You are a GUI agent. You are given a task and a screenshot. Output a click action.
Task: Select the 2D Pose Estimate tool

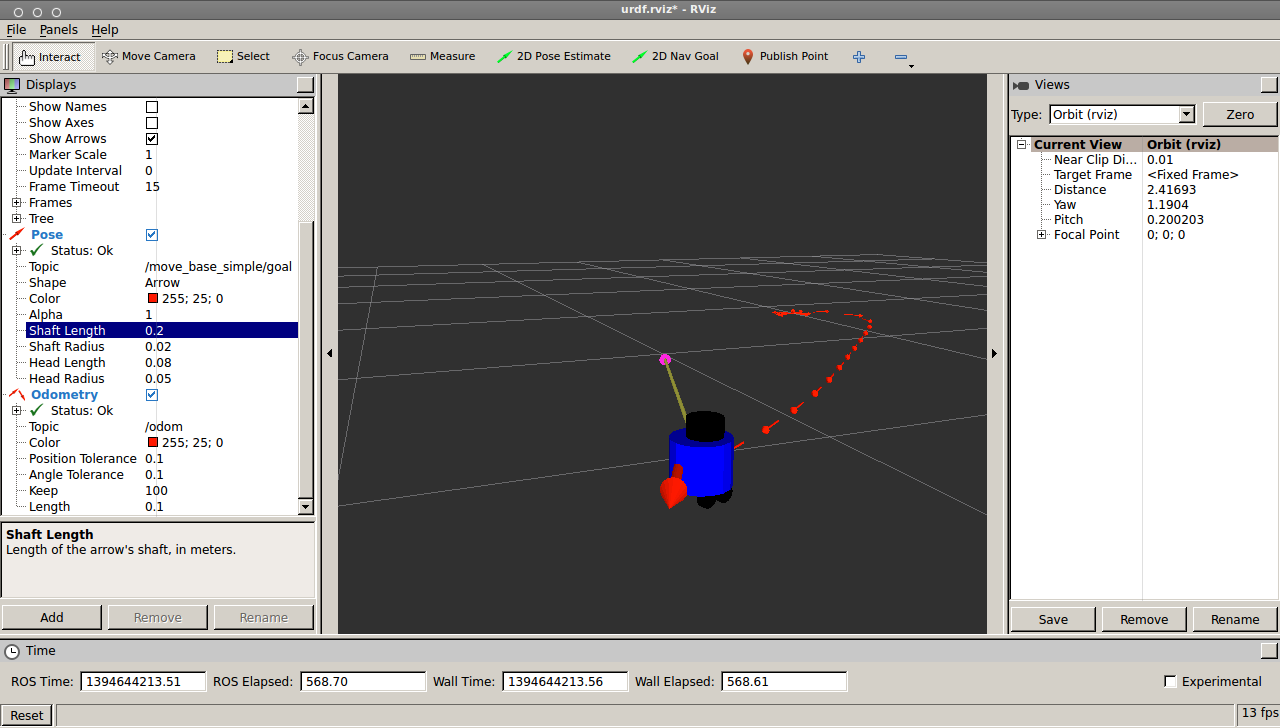point(554,57)
